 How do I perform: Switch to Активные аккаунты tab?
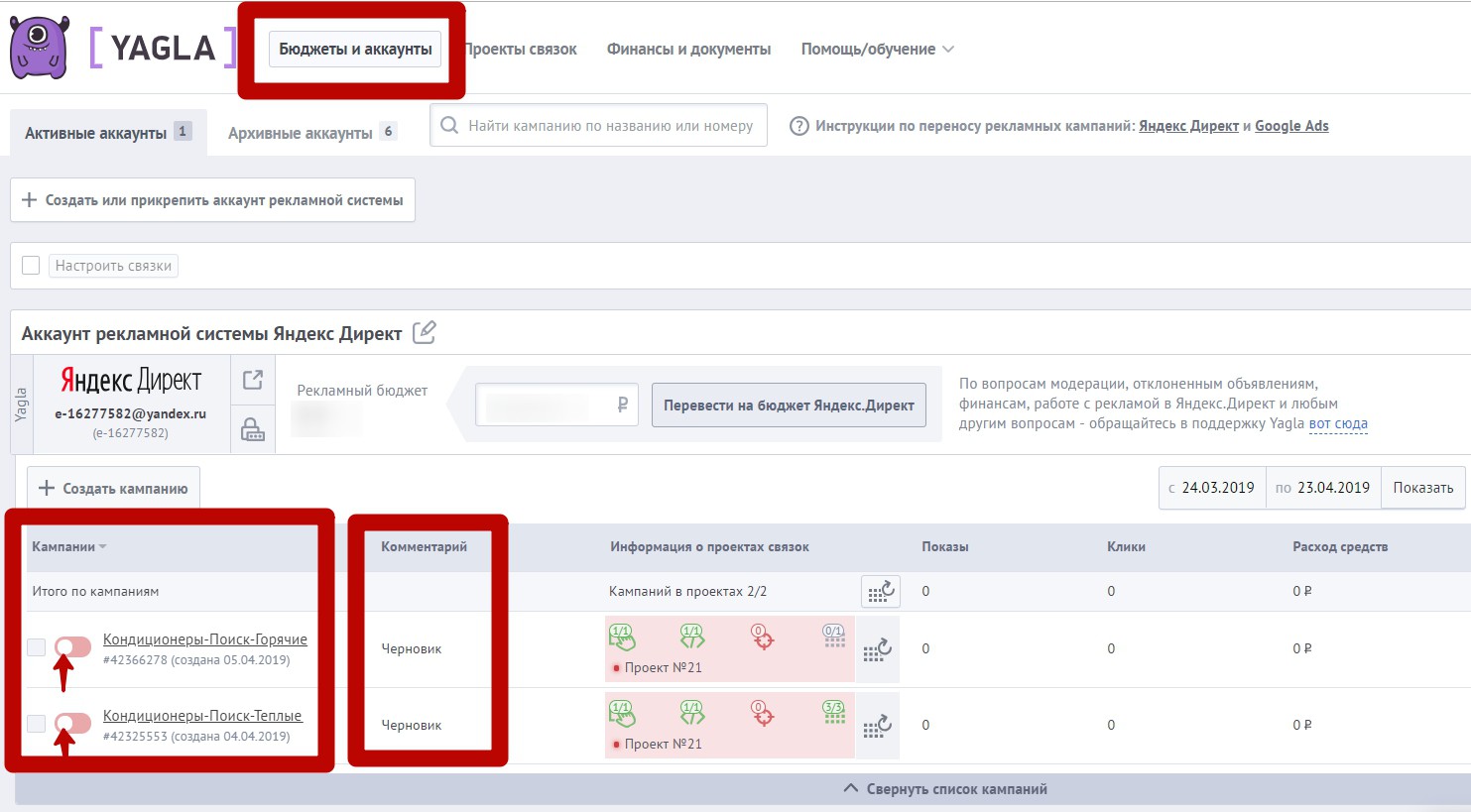pyautogui.click(x=108, y=132)
